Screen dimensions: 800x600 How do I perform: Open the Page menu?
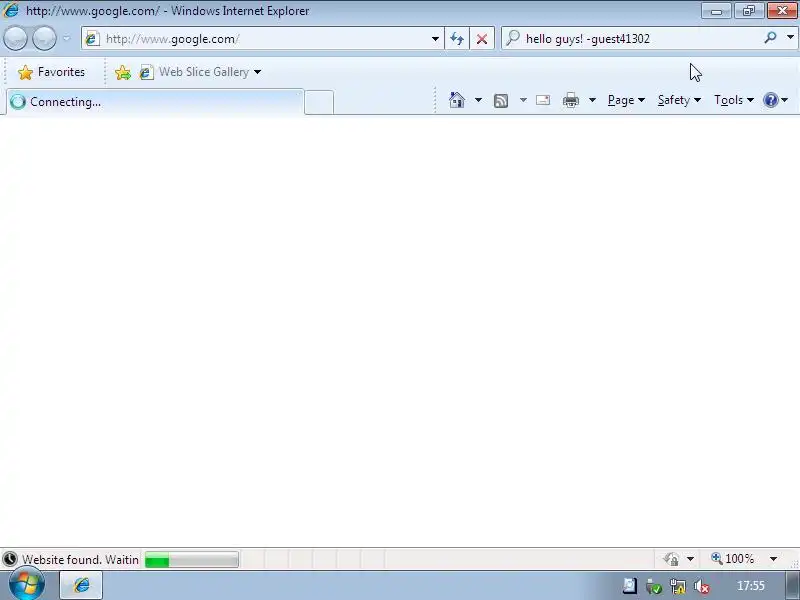626,100
